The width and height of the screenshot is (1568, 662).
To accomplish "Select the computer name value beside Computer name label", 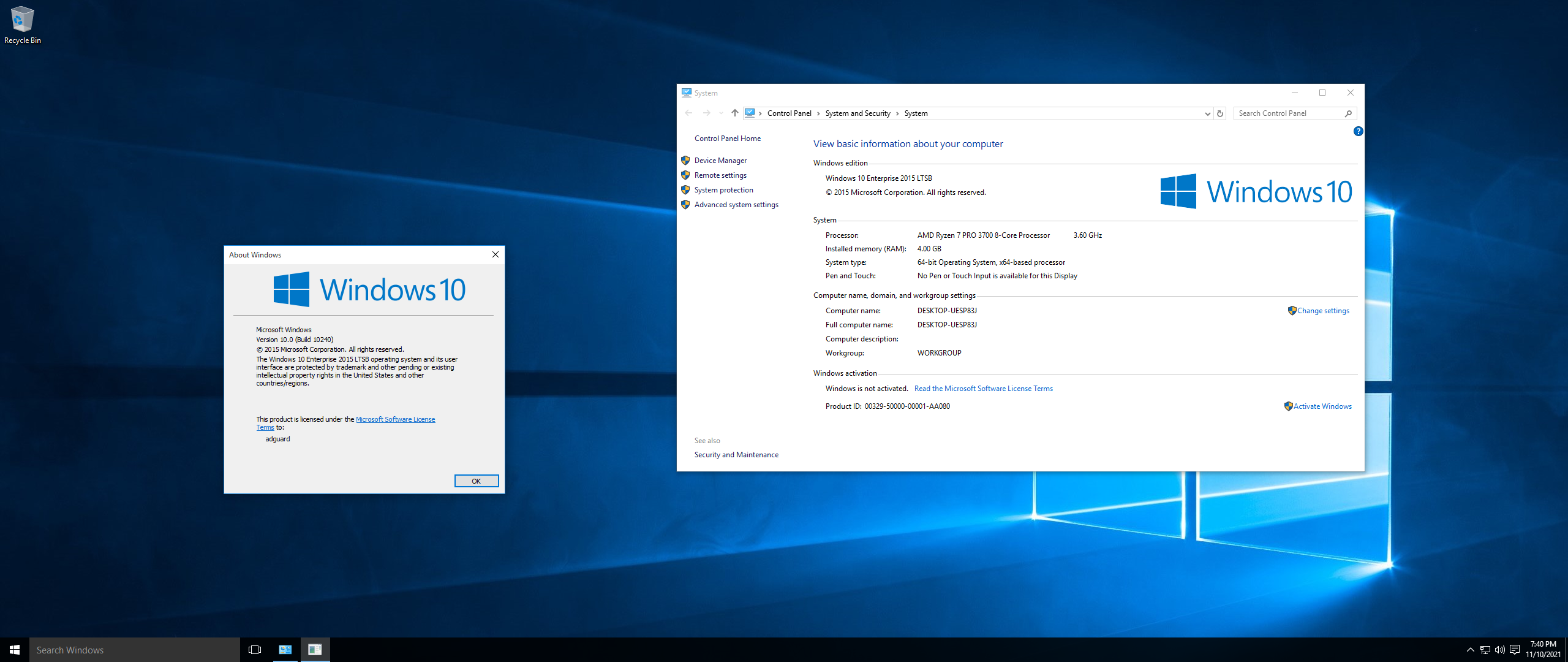I will (947, 311).
